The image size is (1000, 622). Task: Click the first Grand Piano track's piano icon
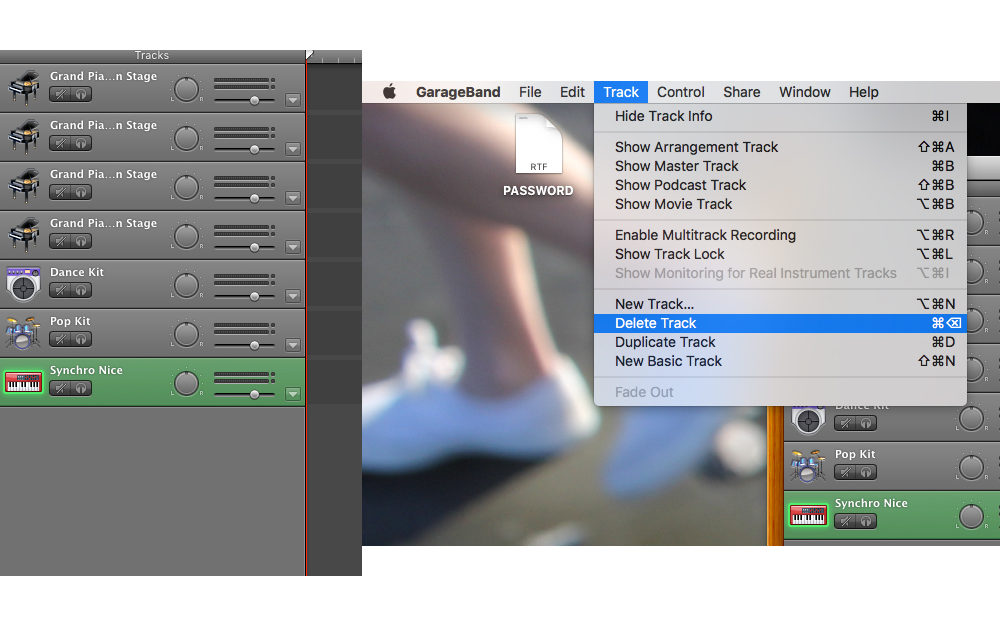(24, 87)
